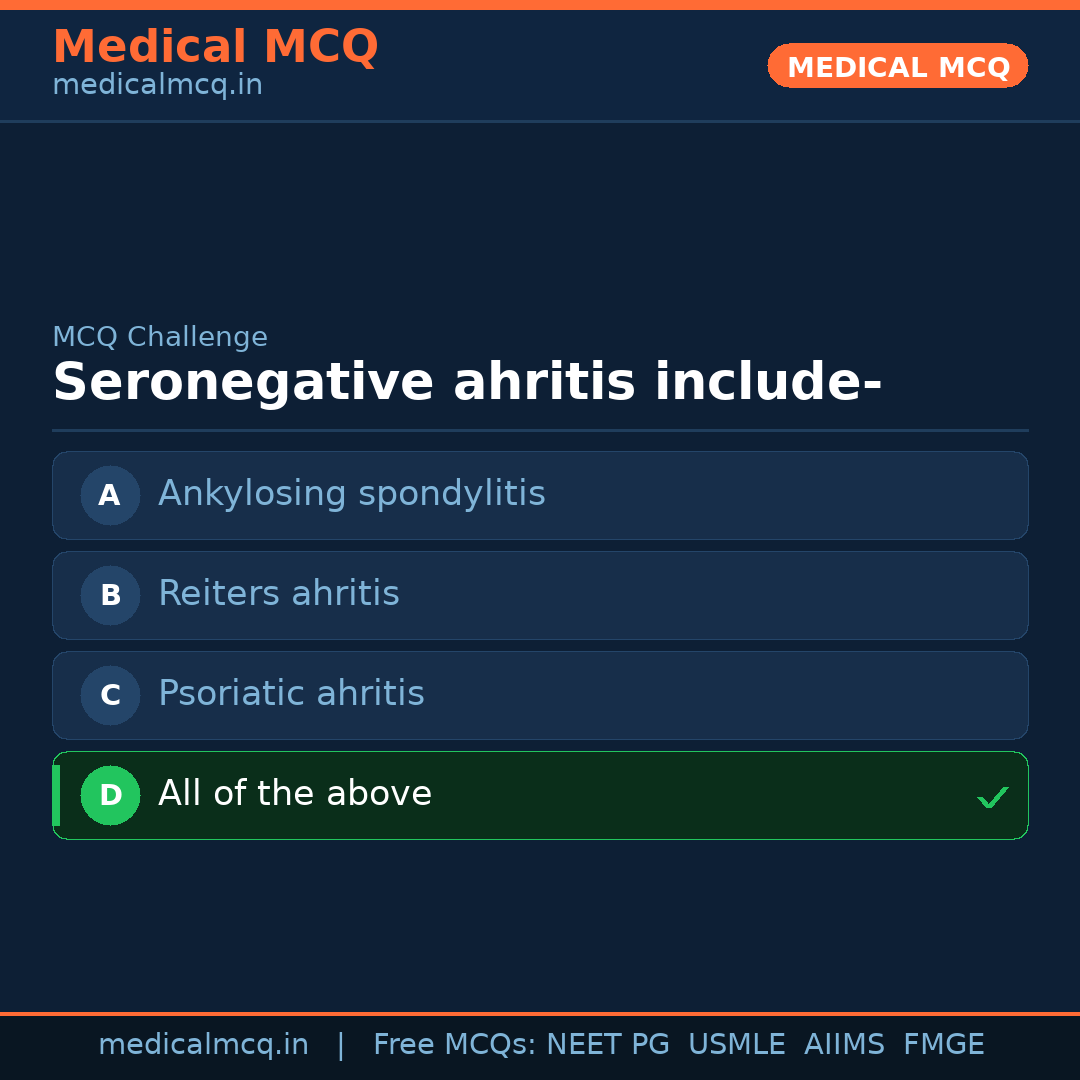Click "FMGE" in the footer
The height and width of the screenshot is (1080, 1080).
(x=943, y=1045)
